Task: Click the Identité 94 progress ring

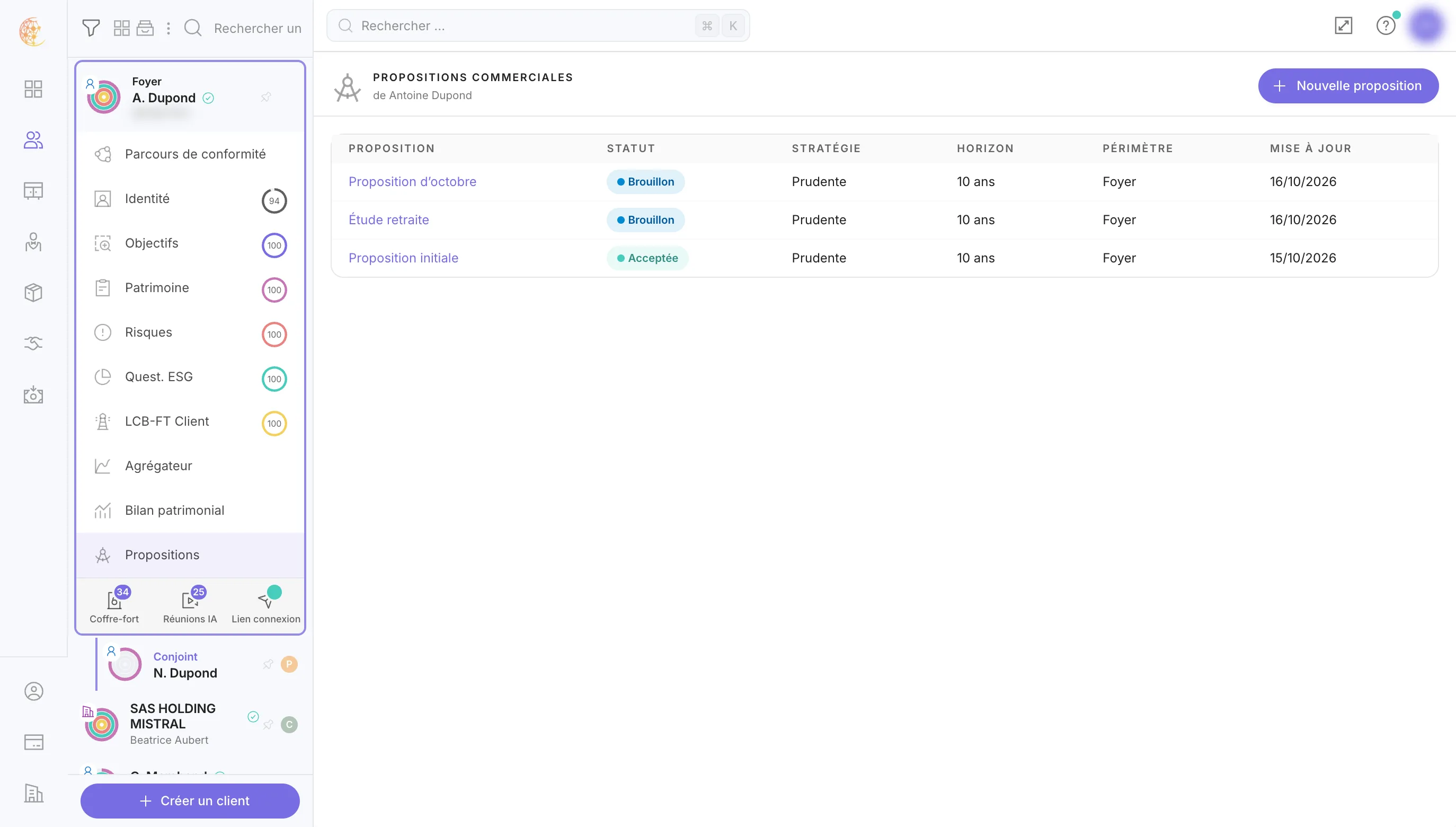Action: click(x=274, y=200)
